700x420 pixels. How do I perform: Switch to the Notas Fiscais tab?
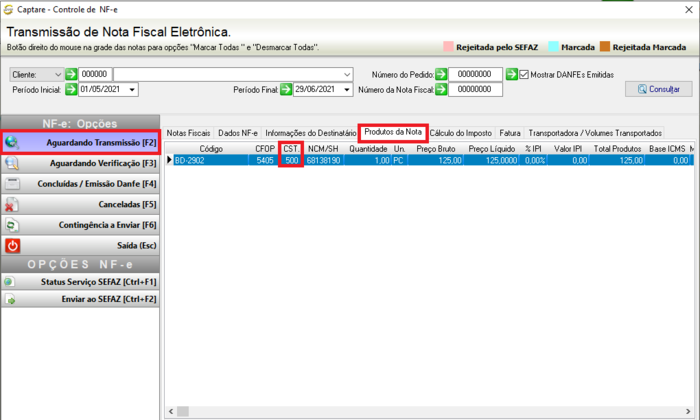[x=188, y=133]
